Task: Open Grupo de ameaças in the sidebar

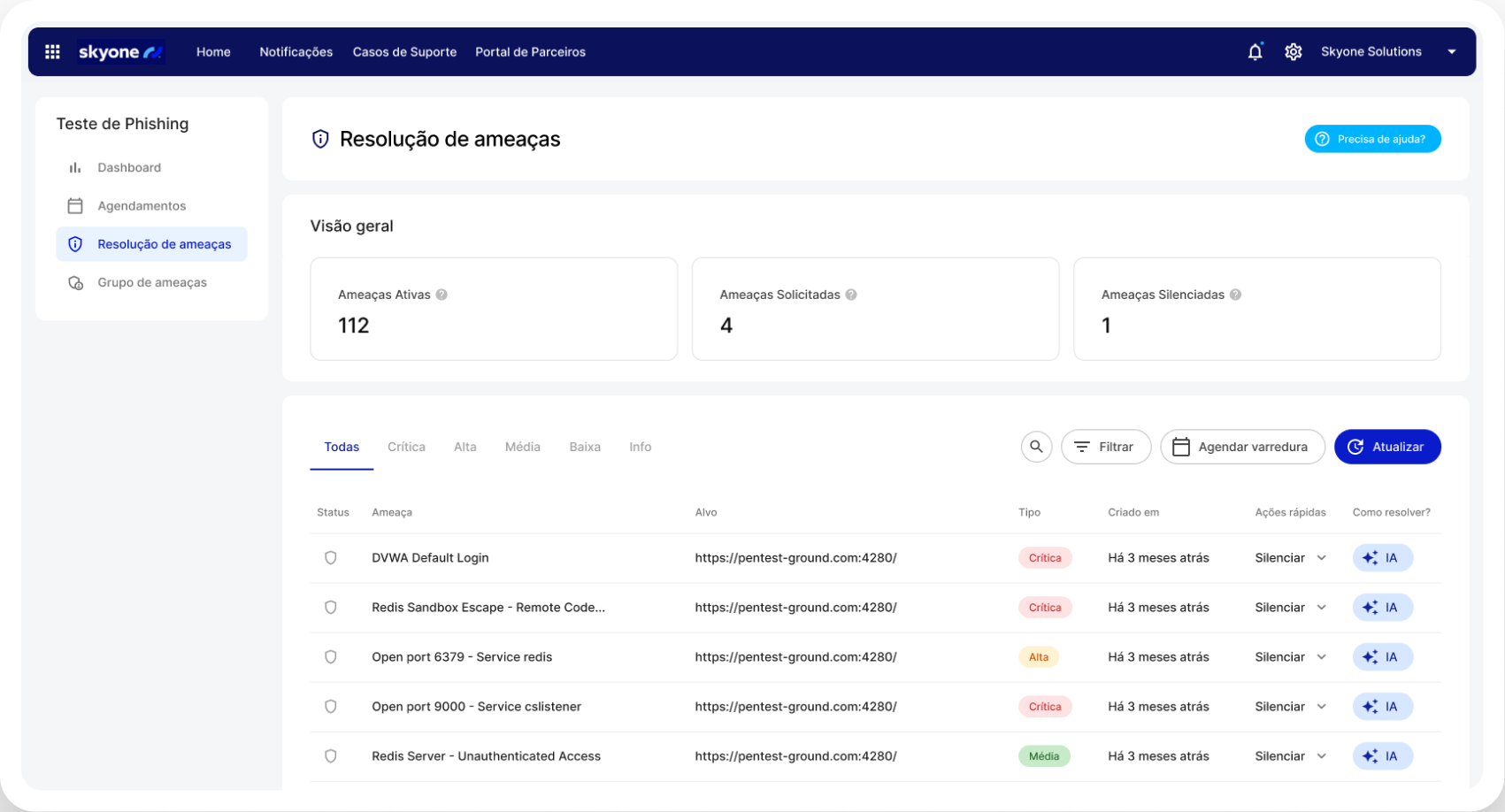Action: [x=151, y=283]
